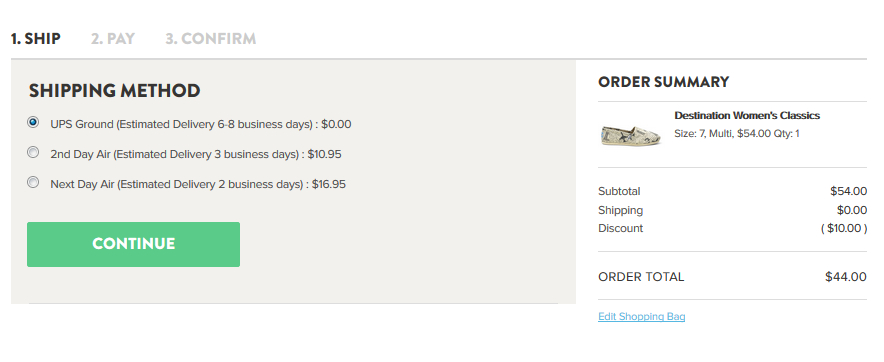
Task: Click the UPS Ground delivery option label
Action: coord(201,124)
